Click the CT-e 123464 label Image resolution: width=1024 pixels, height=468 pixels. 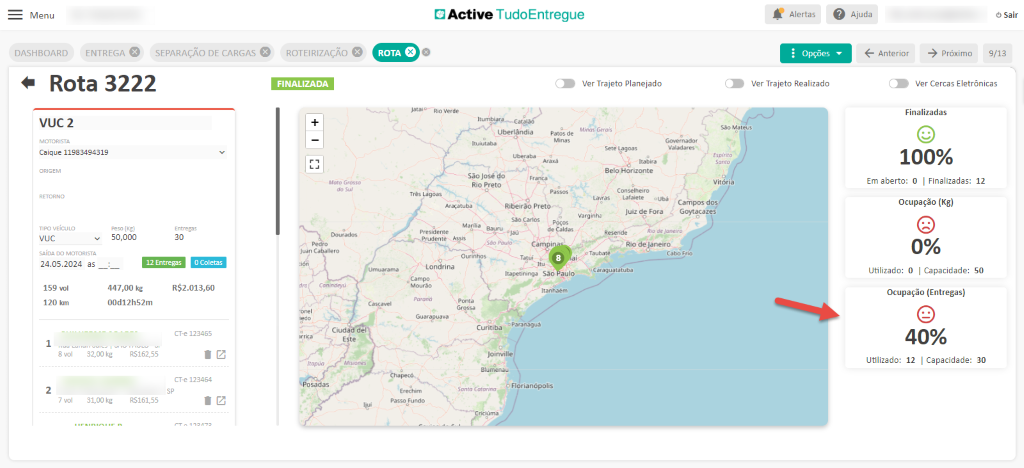pyautogui.click(x=193, y=379)
